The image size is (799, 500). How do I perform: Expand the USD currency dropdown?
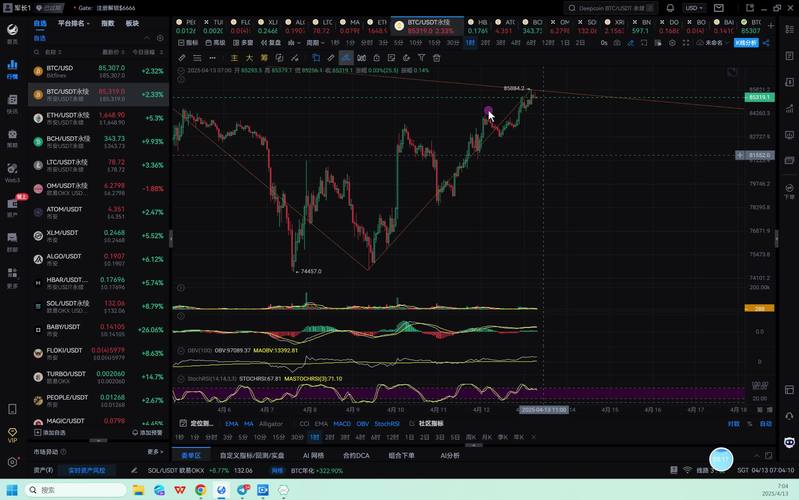tap(691, 7)
